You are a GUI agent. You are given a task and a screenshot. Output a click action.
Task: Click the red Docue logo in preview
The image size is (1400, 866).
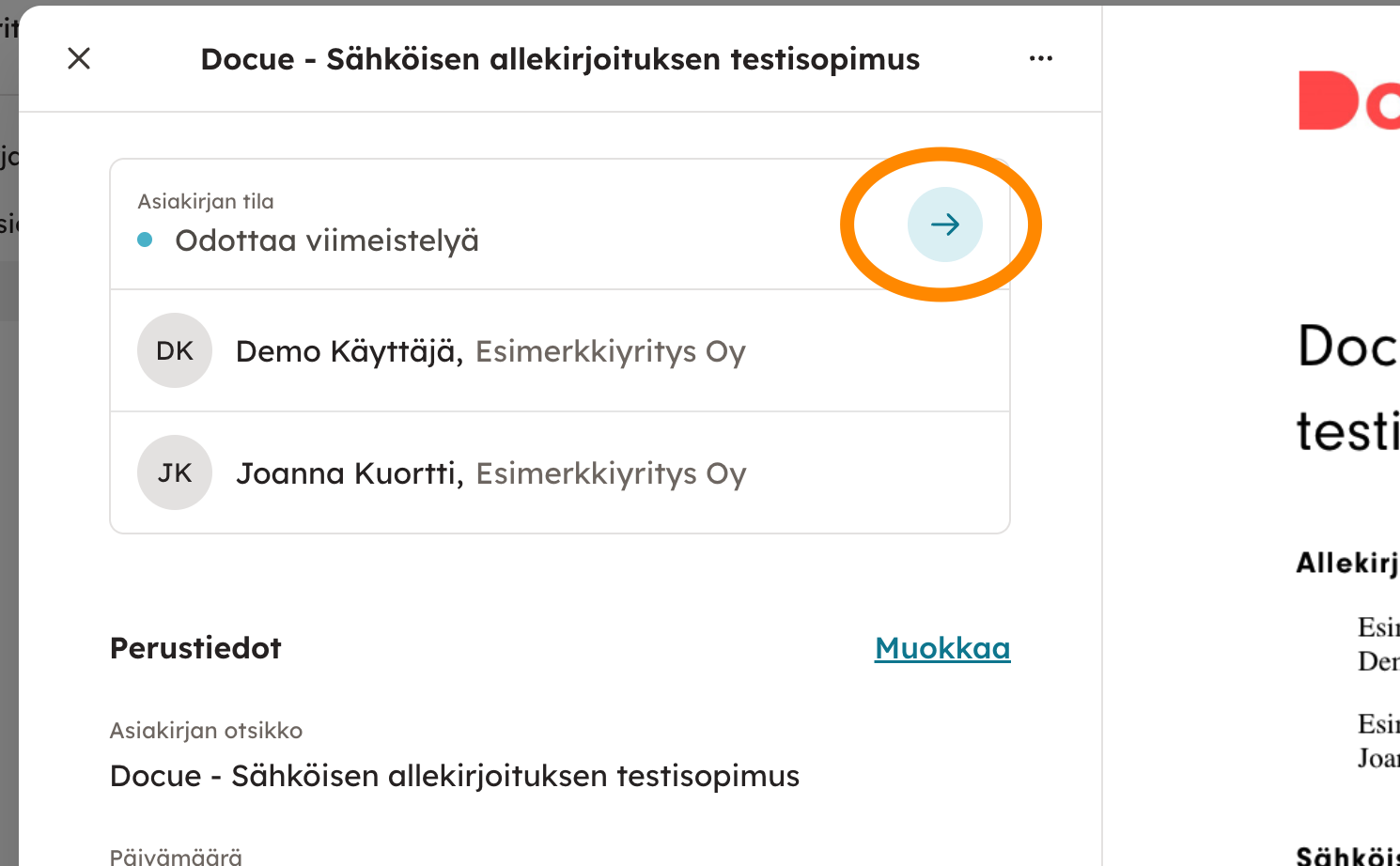(x=1348, y=101)
